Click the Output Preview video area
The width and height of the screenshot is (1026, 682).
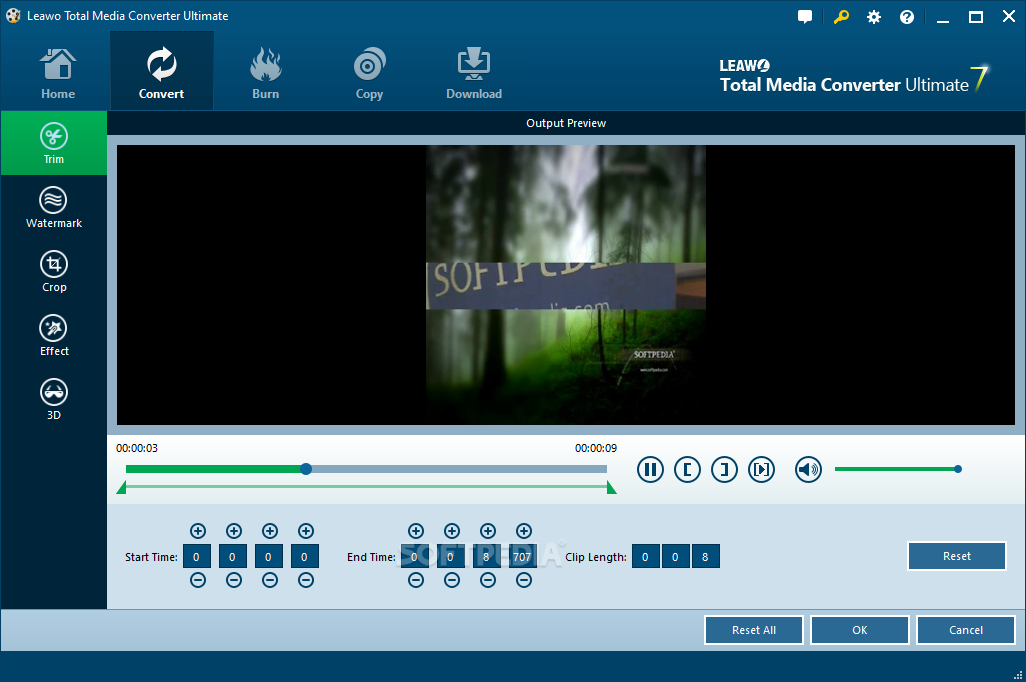[x=566, y=285]
